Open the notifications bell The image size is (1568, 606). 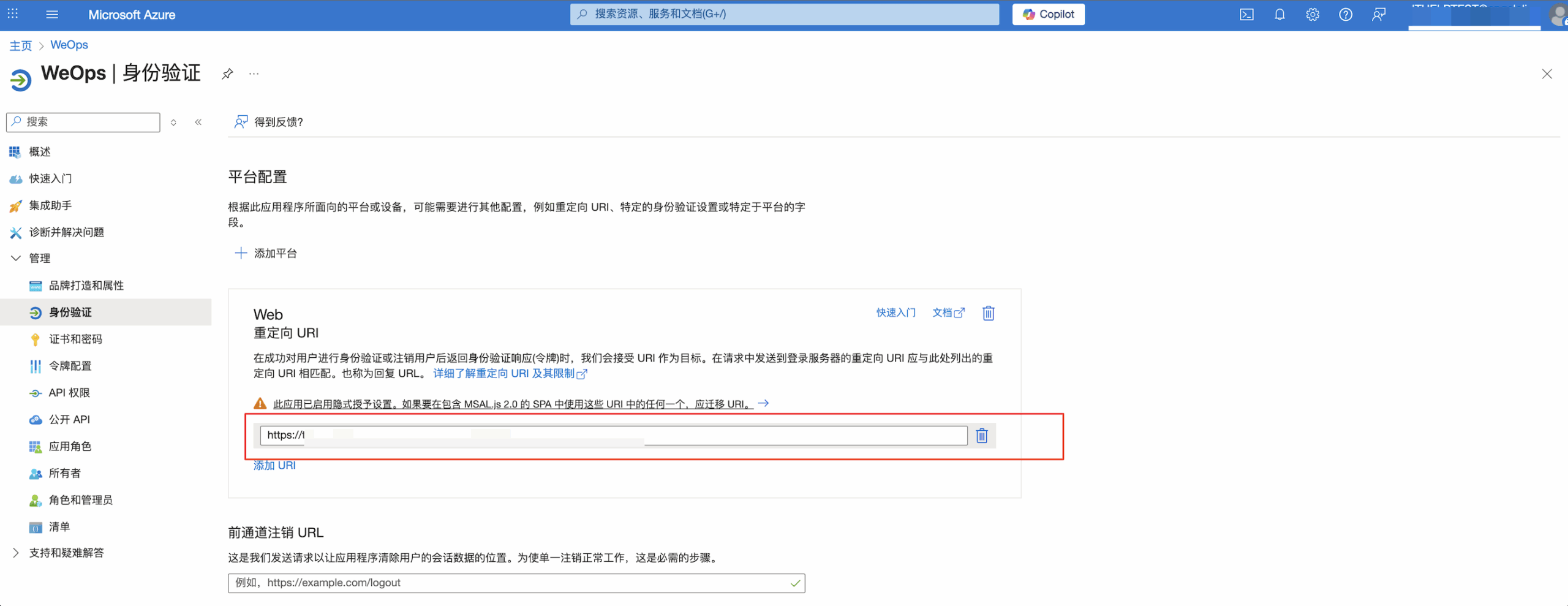pyautogui.click(x=1280, y=15)
